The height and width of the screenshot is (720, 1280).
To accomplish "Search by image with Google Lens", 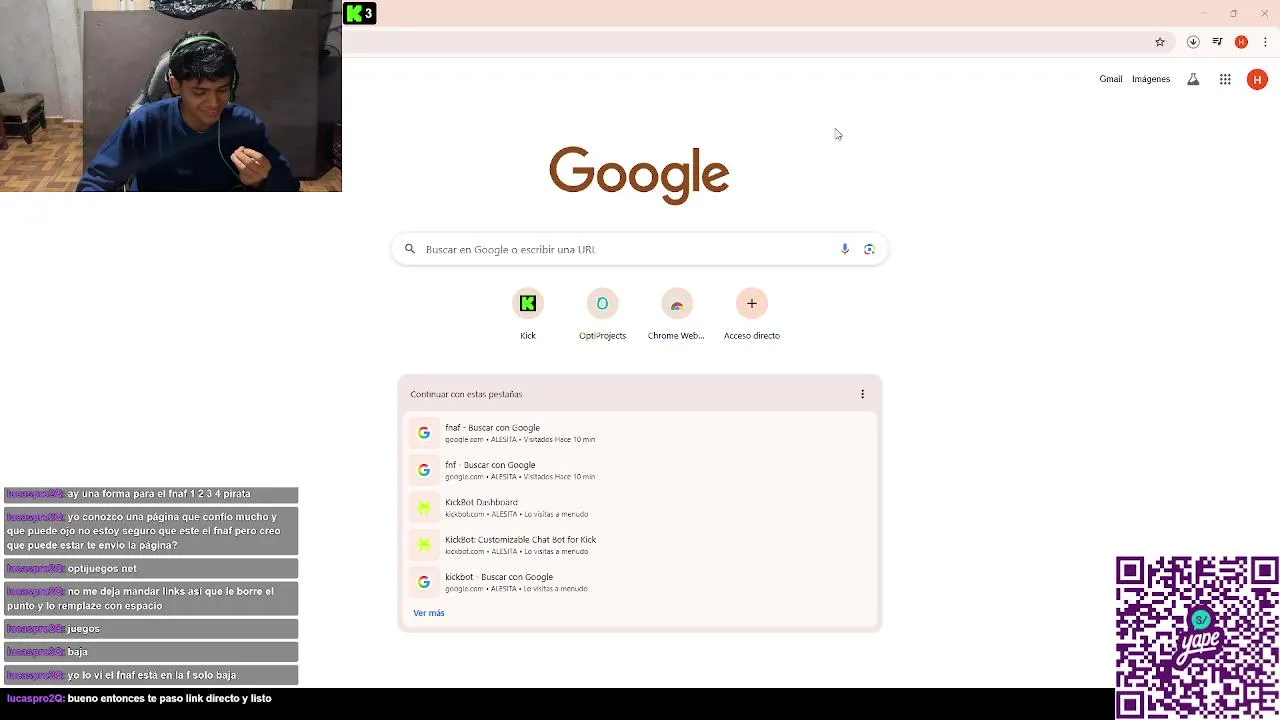I will (x=869, y=249).
